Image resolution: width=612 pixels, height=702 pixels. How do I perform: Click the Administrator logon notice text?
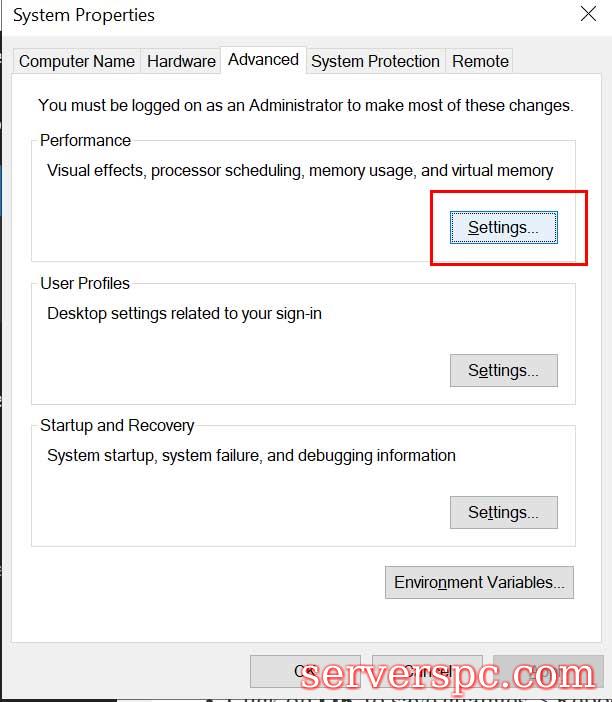pyautogui.click(x=305, y=105)
